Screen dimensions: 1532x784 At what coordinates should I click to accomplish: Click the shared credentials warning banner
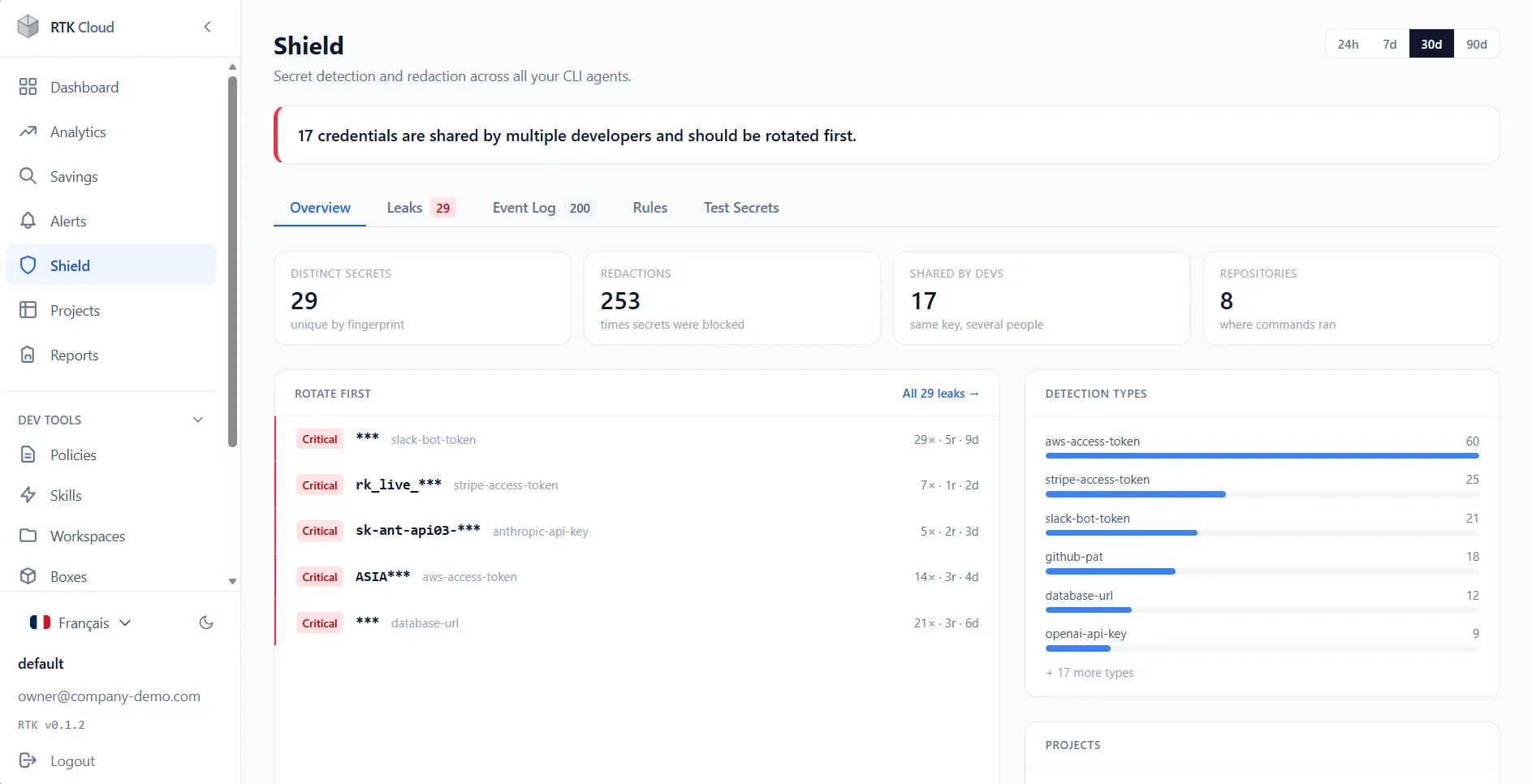[x=887, y=136]
